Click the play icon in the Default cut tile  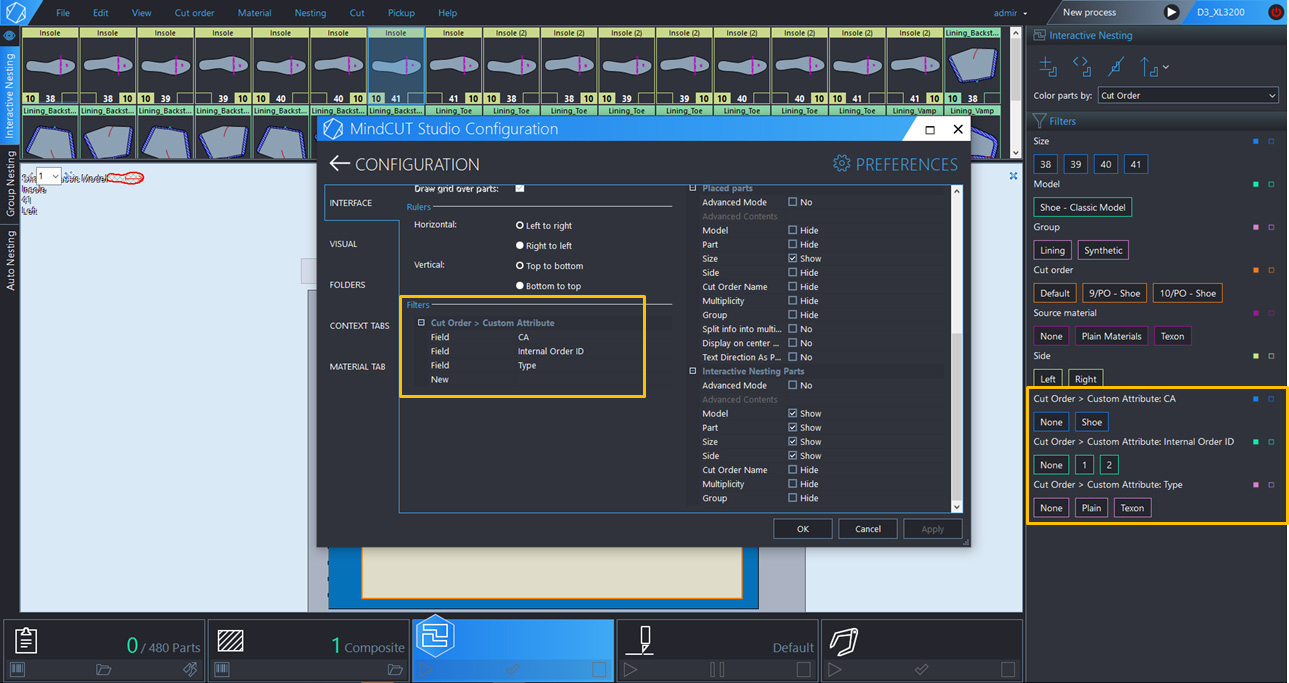click(x=630, y=669)
